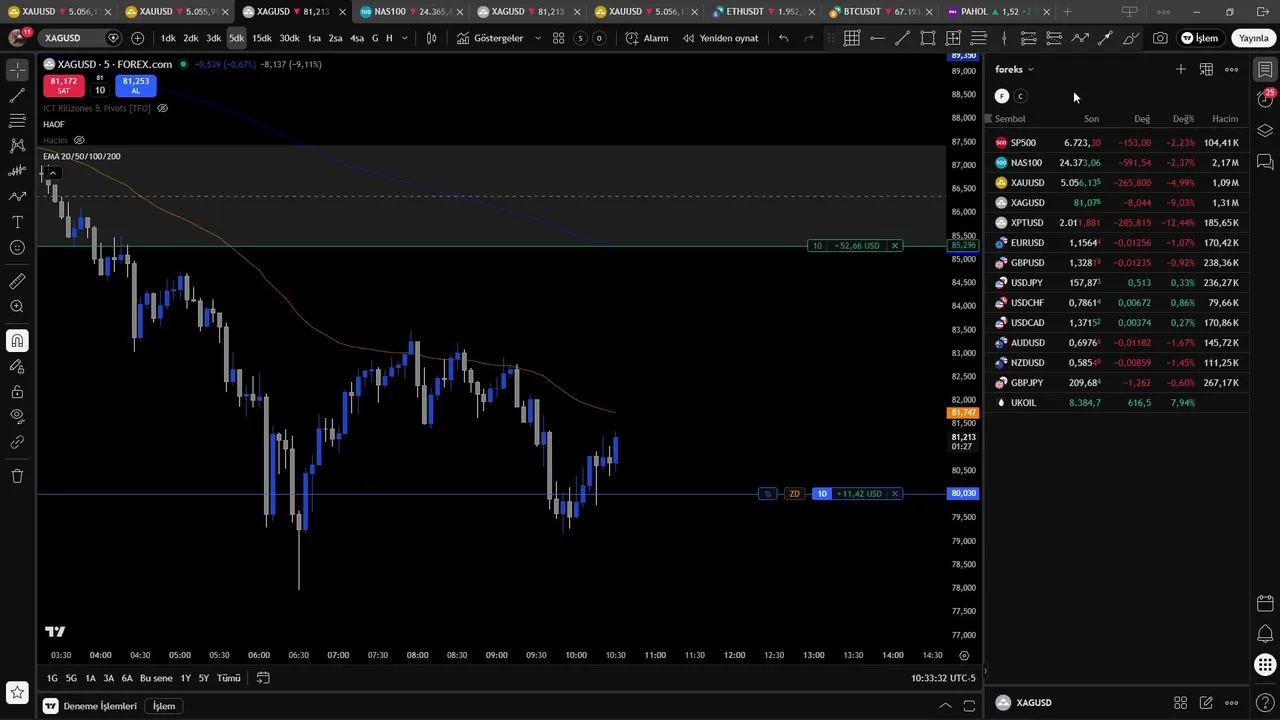
Task: Click the trash remove objects icon
Action: (17, 476)
